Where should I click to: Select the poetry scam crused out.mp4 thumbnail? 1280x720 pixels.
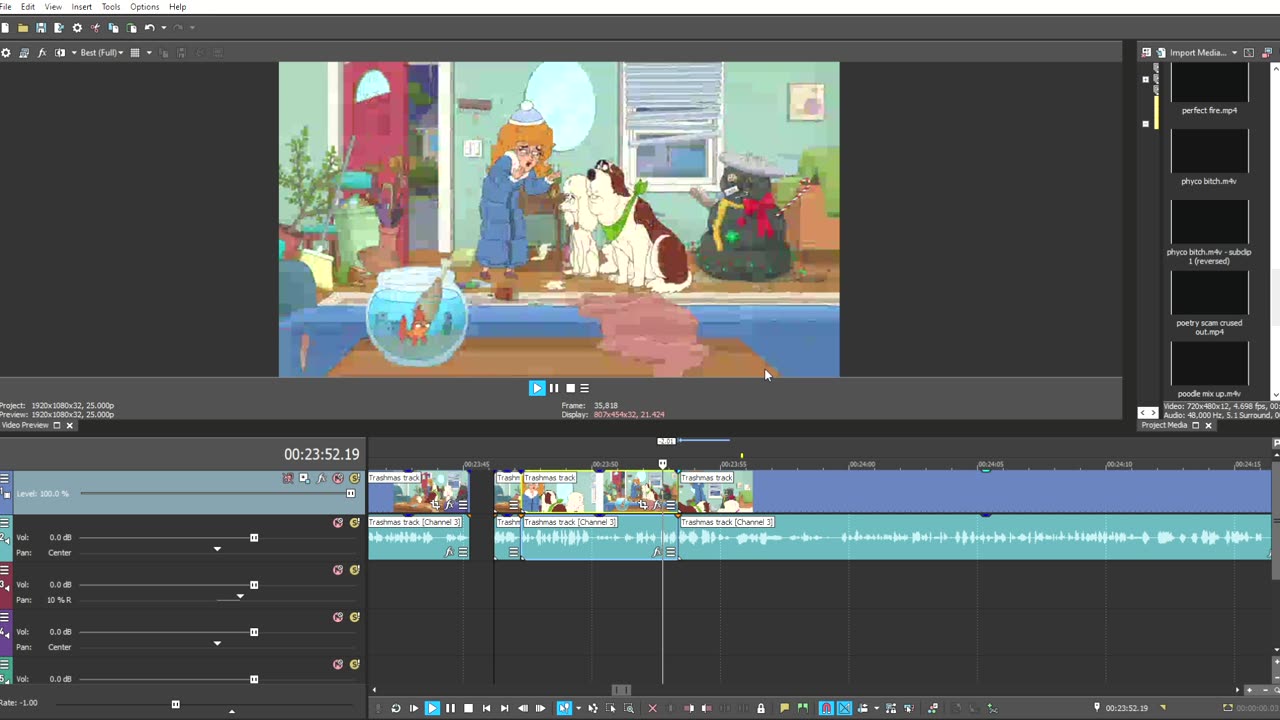coord(1209,292)
